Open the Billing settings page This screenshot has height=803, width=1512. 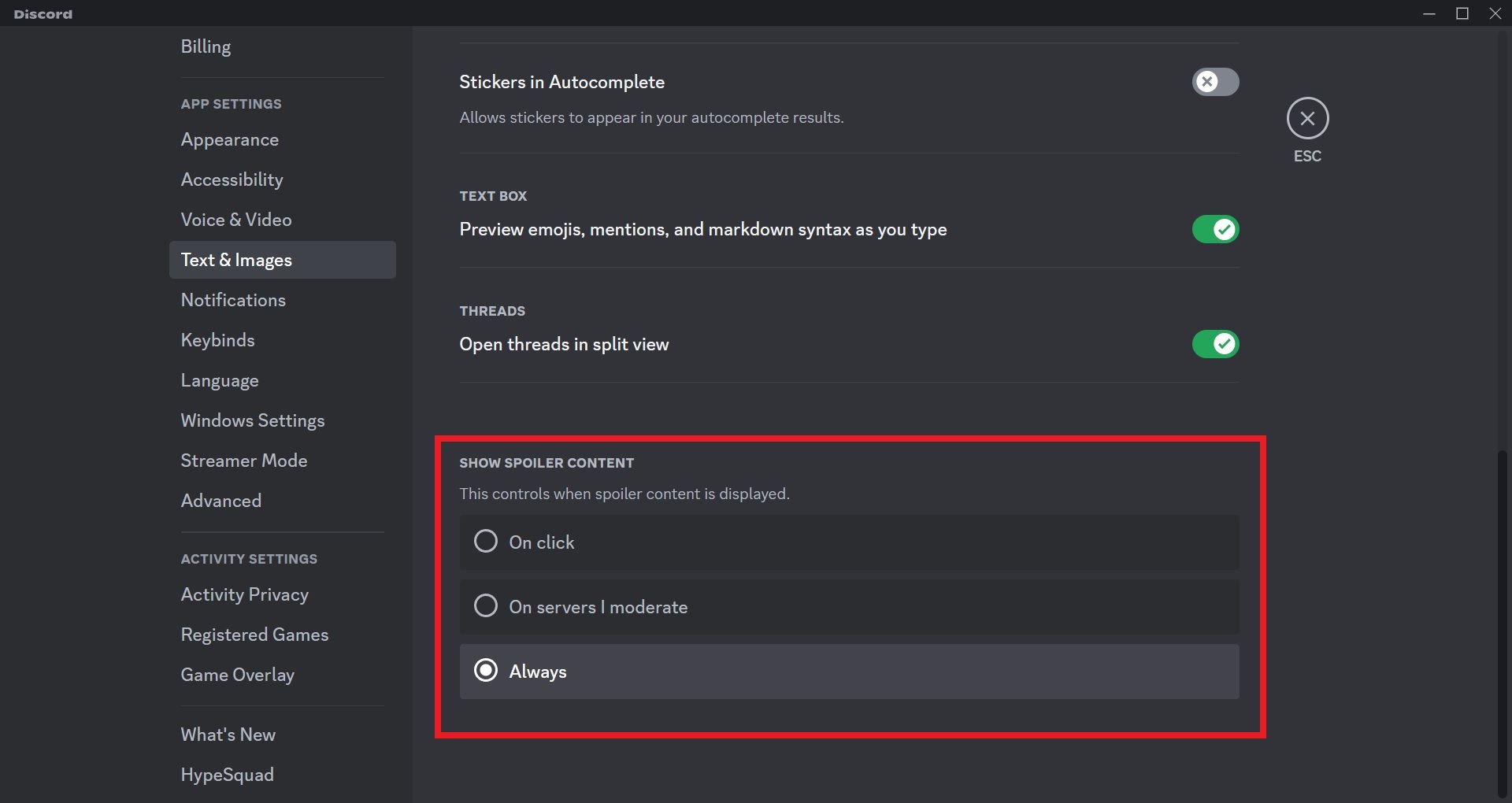pyautogui.click(x=206, y=46)
